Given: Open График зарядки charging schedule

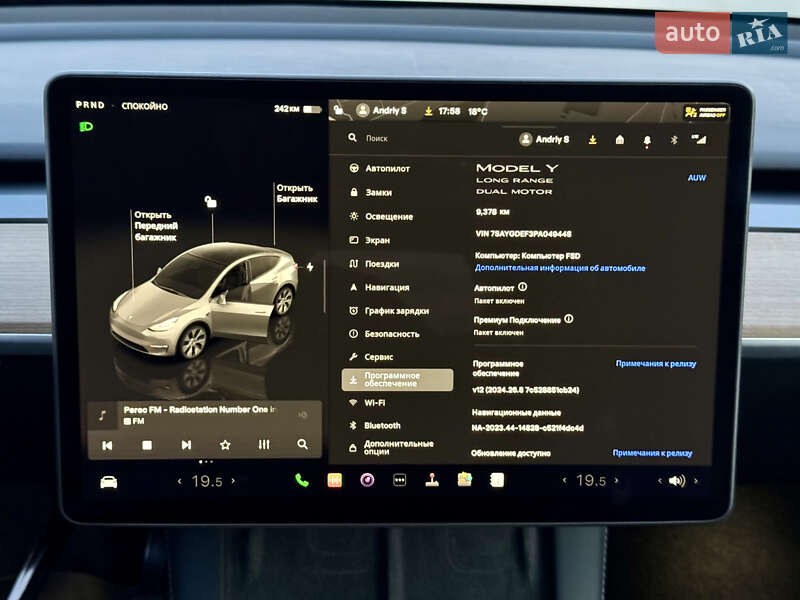Looking at the screenshot, I should [389, 311].
